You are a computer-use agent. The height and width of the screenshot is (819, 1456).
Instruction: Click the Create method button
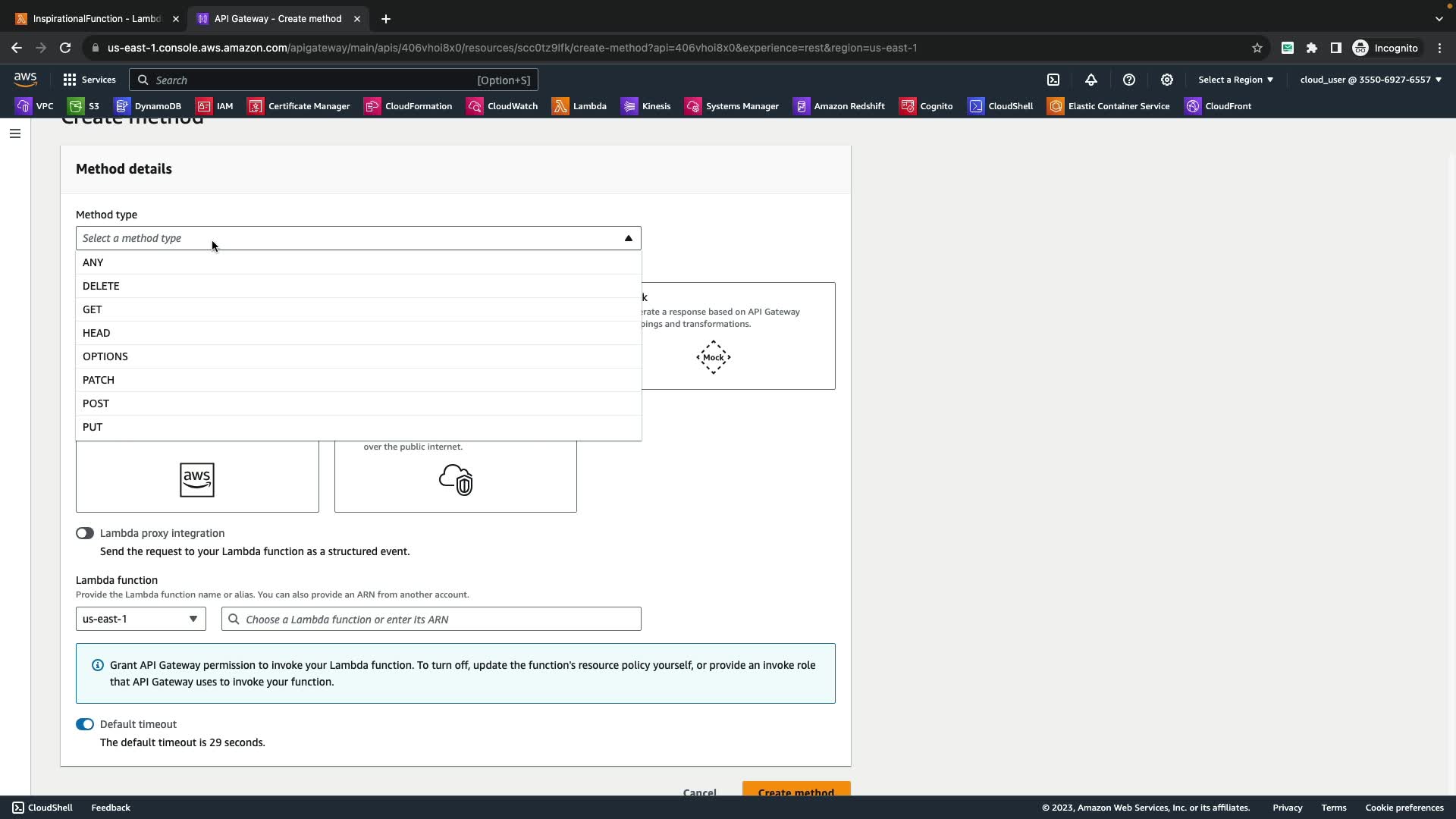tap(795, 791)
